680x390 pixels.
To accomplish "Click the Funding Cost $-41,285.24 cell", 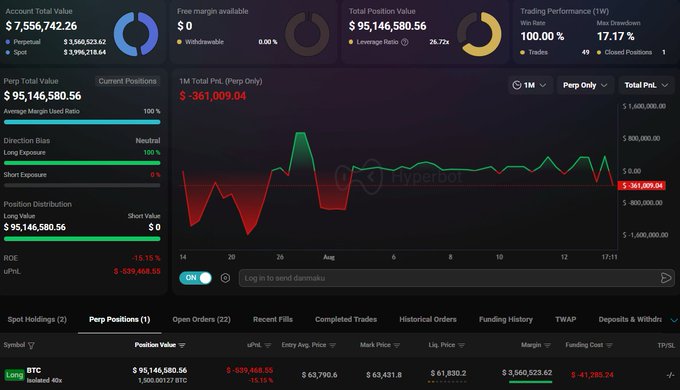I will [x=592, y=375].
